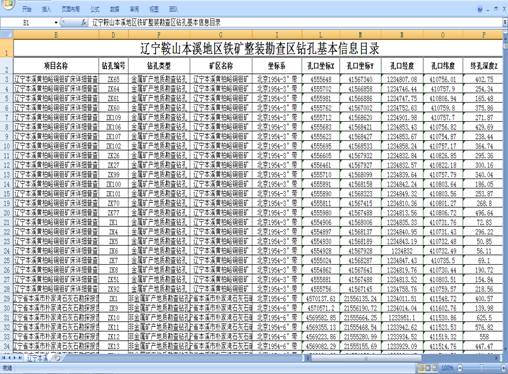Switch to Page Break Preview in status bar
The width and height of the screenshot is (508, 374).
click(x=435, y=368)
